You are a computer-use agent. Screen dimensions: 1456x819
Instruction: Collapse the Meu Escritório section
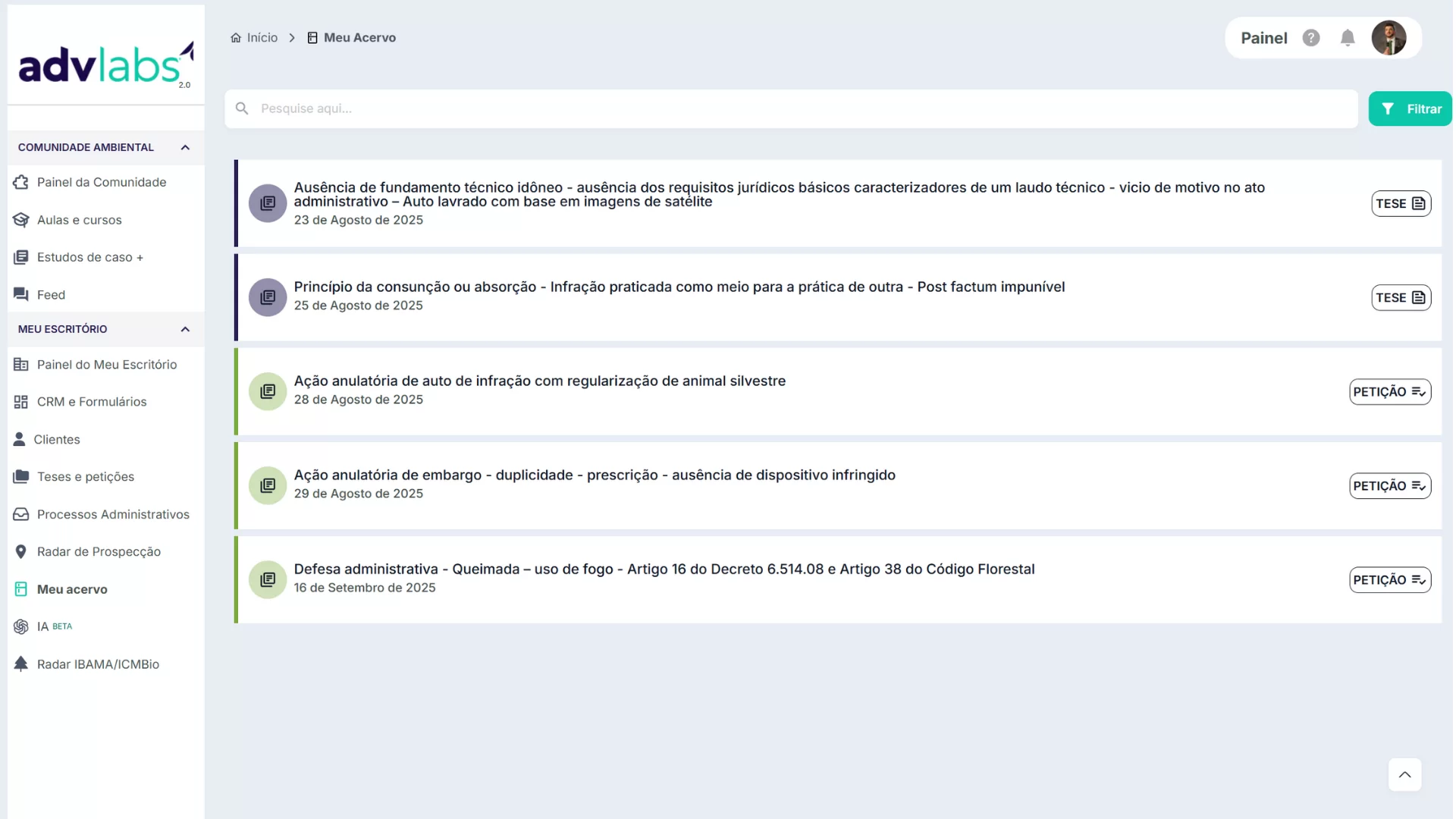point(185,329)
